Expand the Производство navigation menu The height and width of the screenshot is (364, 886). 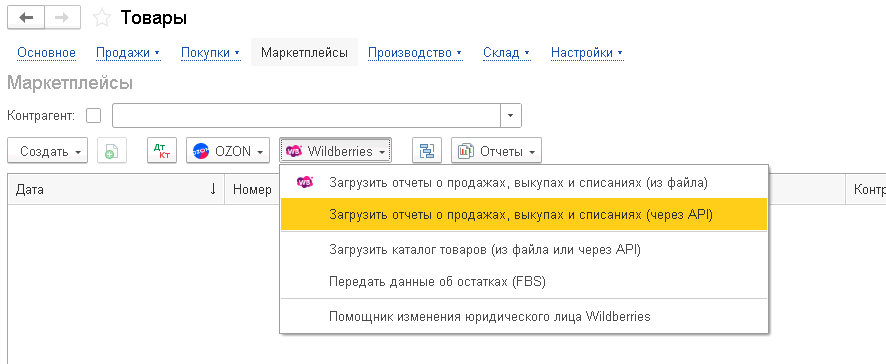coord(415,53)
